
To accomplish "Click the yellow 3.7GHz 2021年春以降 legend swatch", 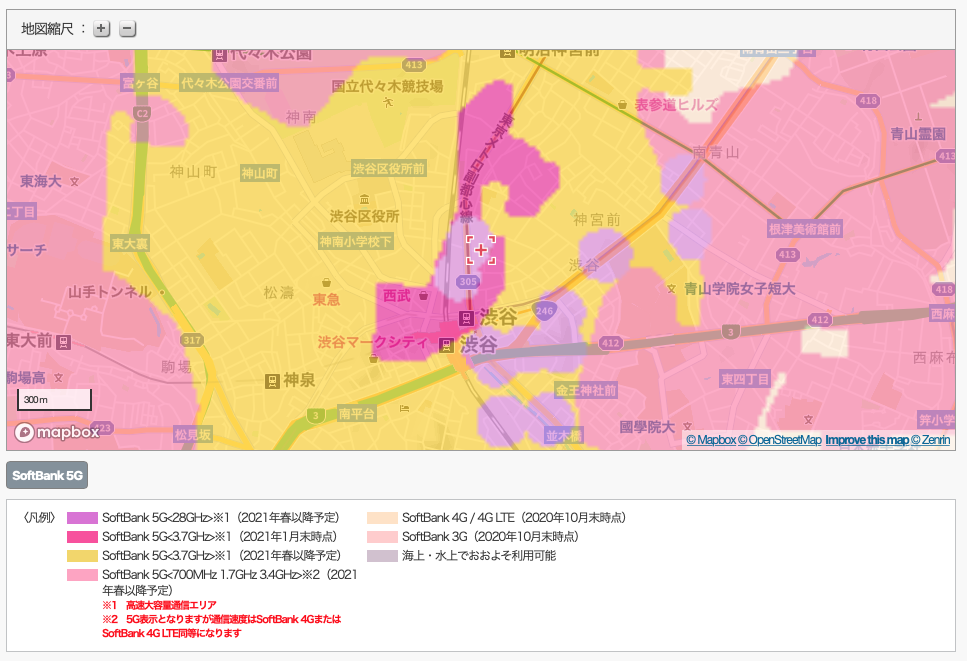I will (x=82, y=556).
